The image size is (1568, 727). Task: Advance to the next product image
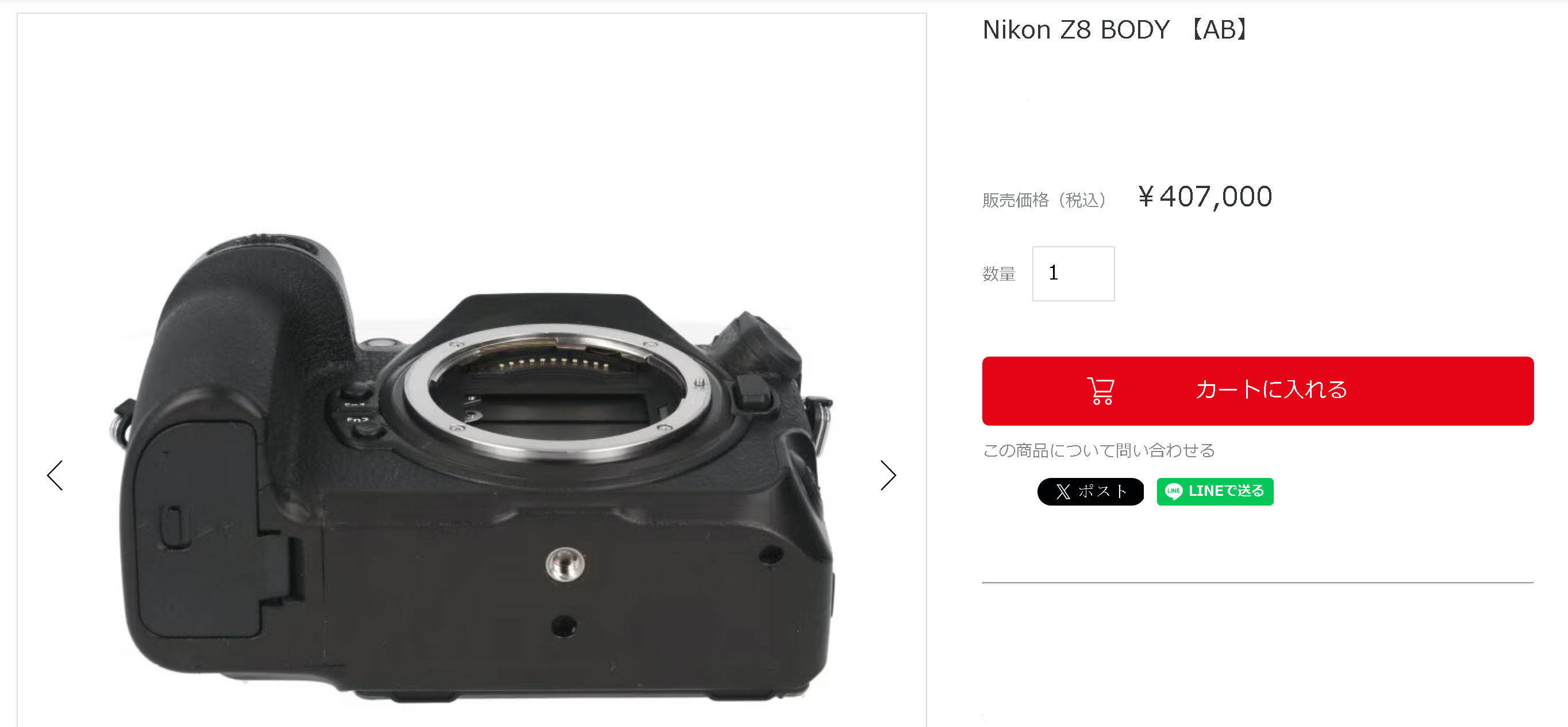[888, 476]
